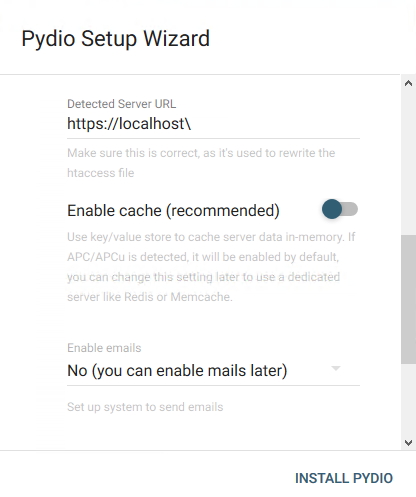Toggle the Enable cache switch
The image size is (416, 497).
340,209
